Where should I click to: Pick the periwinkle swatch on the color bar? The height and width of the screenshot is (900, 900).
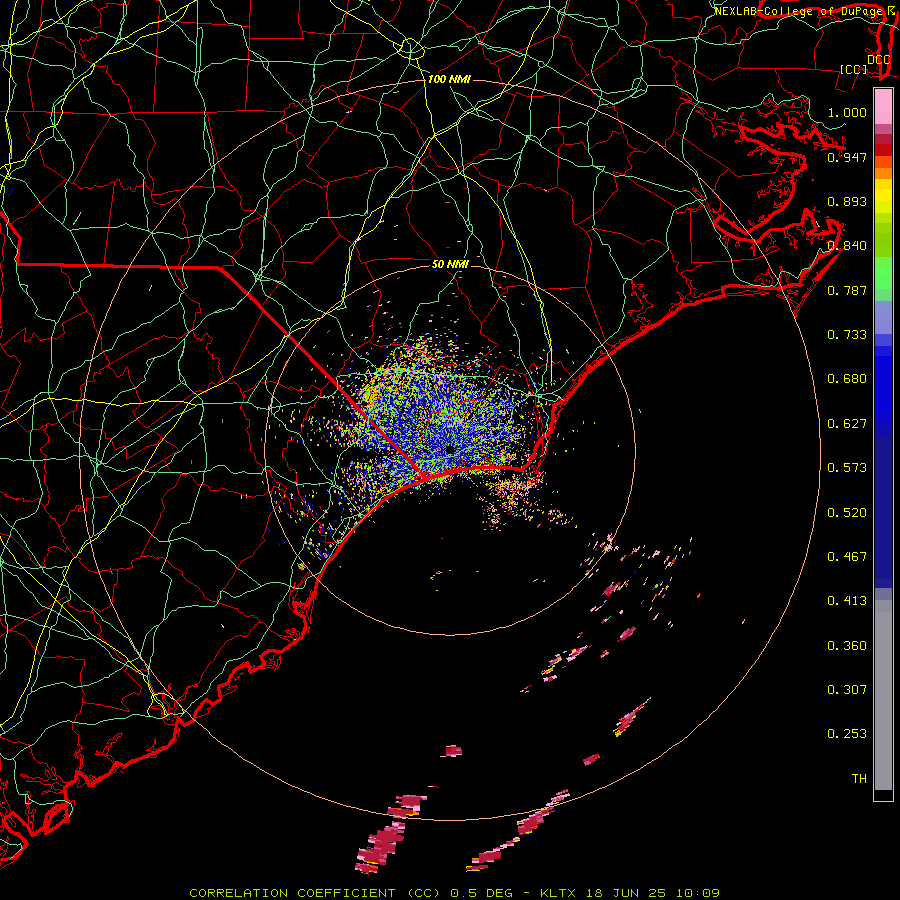click(883, 317)
